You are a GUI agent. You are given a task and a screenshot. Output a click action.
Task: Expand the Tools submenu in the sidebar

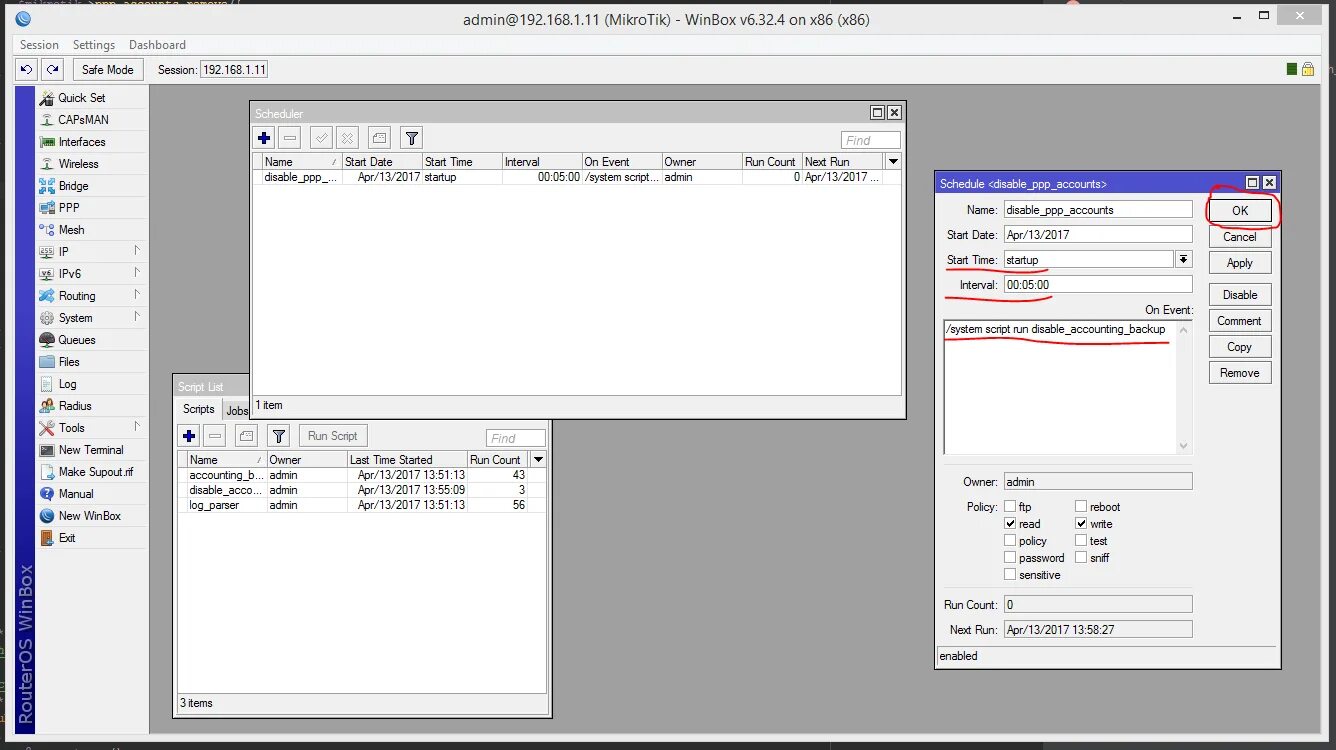click(137, 427)
